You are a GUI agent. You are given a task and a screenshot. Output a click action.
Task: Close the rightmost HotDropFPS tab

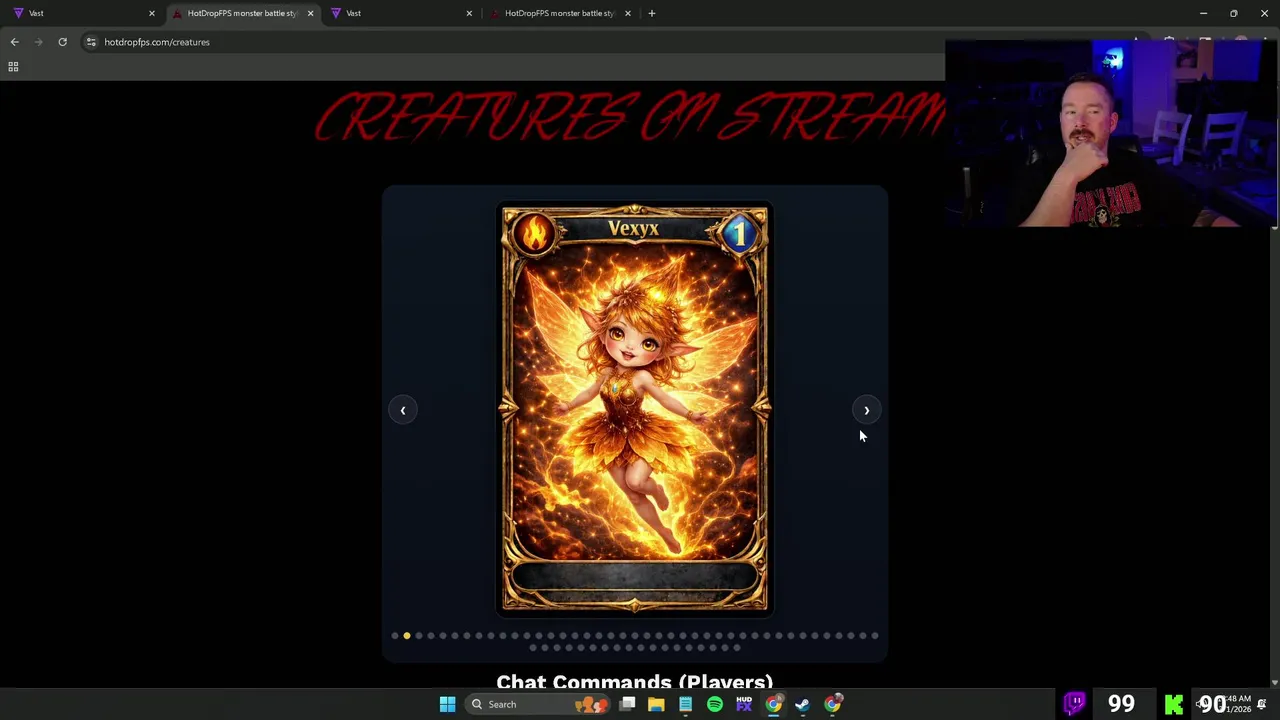tap(628, 13)
